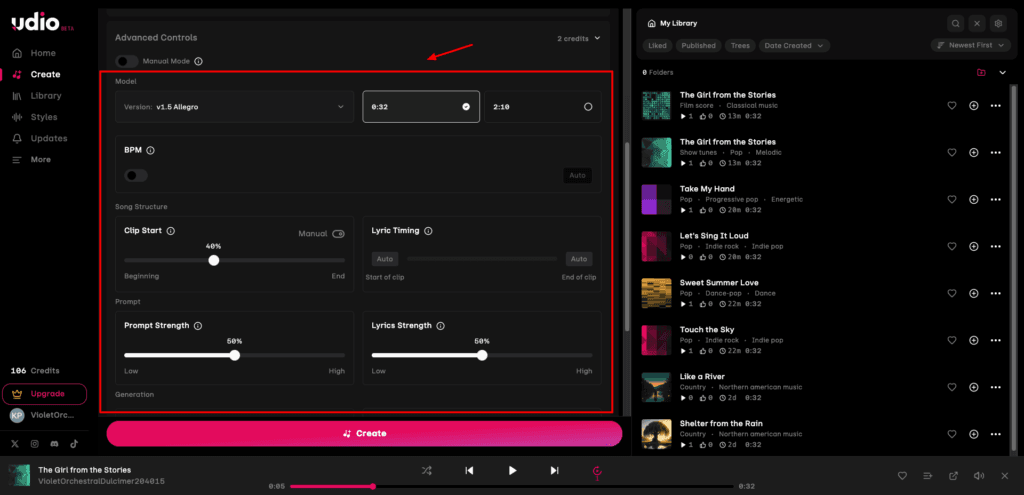Viewport: 1024px width, 495px height.
Task: Click Lyric Timing end Auto button
Action: click(579, 259)
